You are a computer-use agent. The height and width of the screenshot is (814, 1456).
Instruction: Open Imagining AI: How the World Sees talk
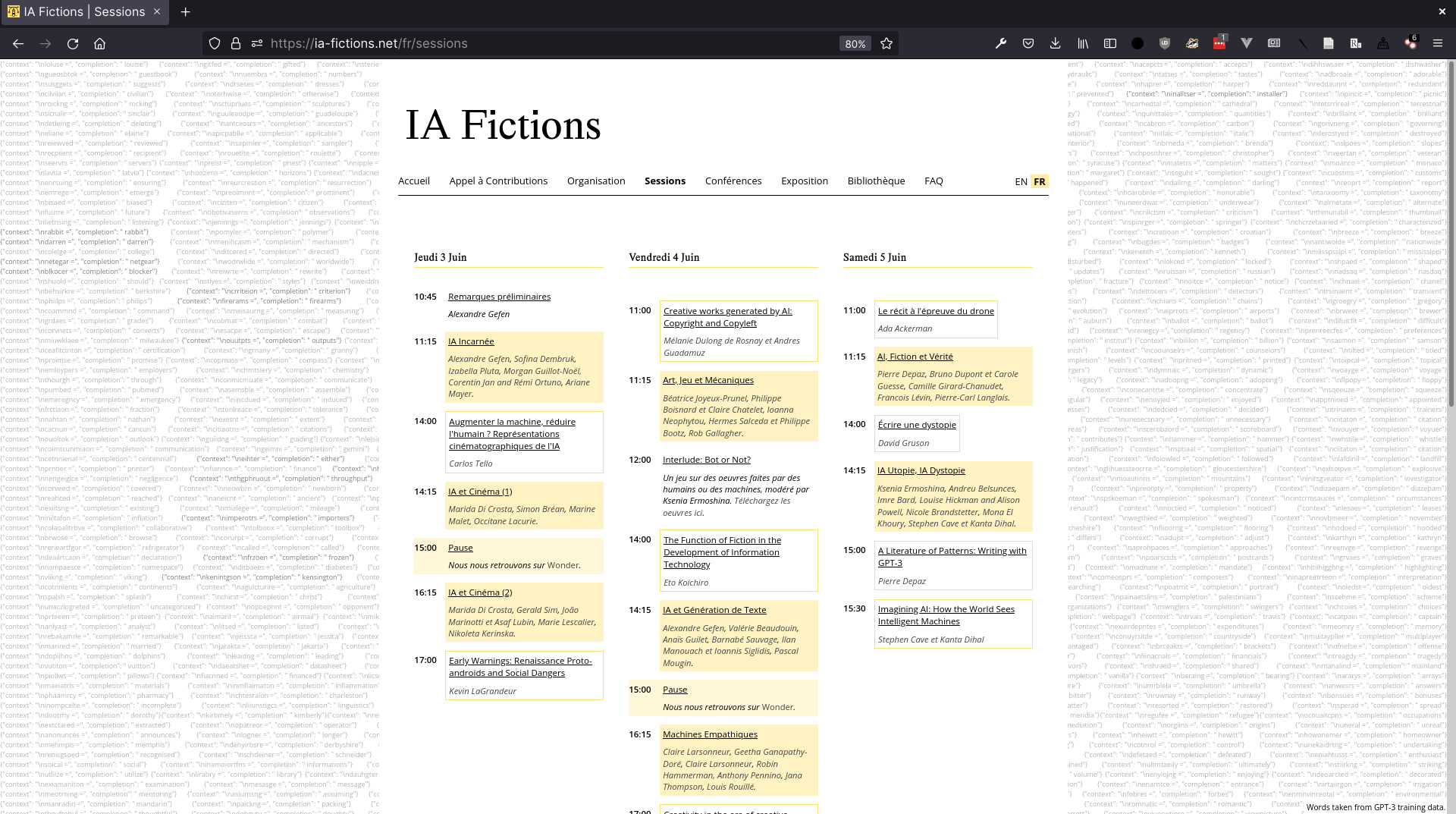(x=946, y=615)
